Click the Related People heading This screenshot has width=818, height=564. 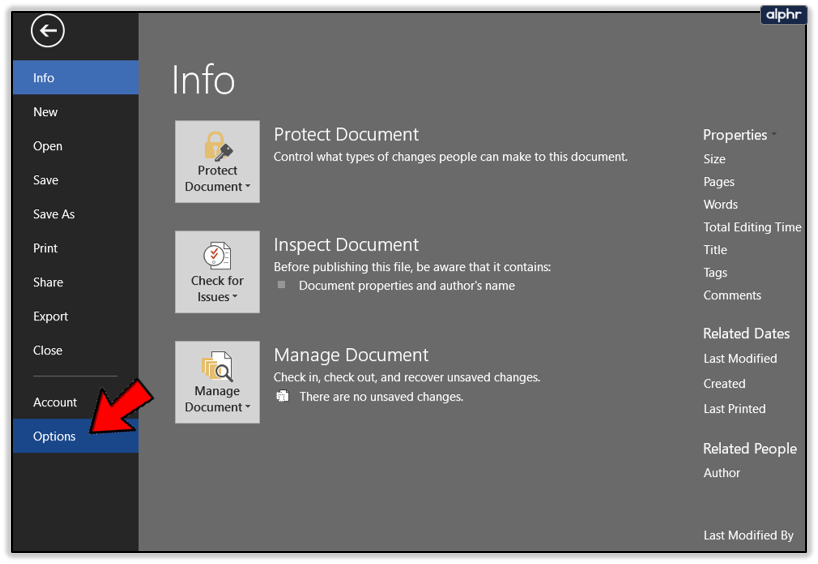750,449
